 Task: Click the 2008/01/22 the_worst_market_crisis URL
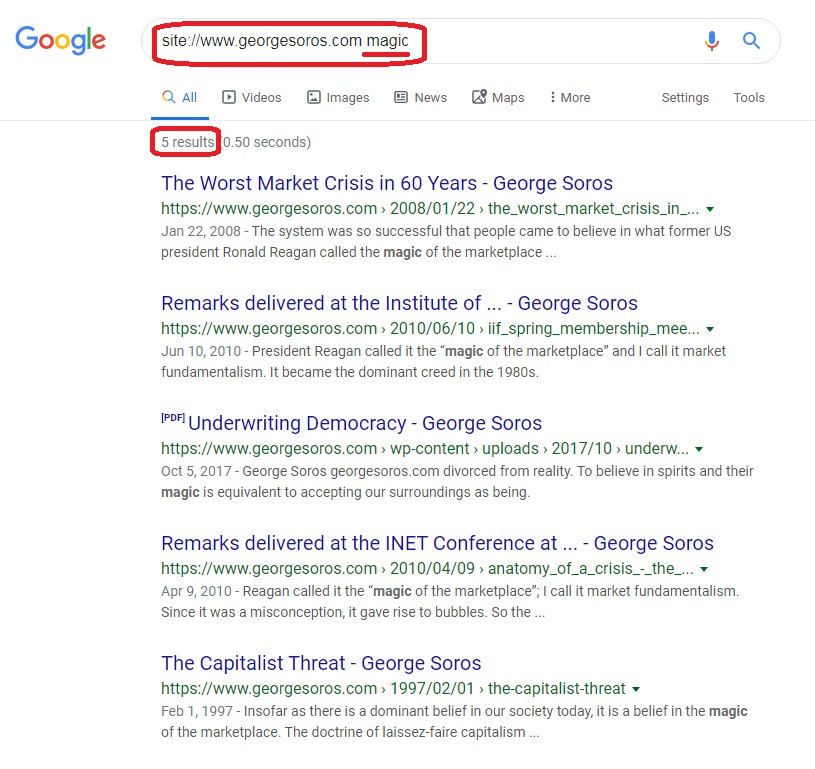(x=430, y=208)
